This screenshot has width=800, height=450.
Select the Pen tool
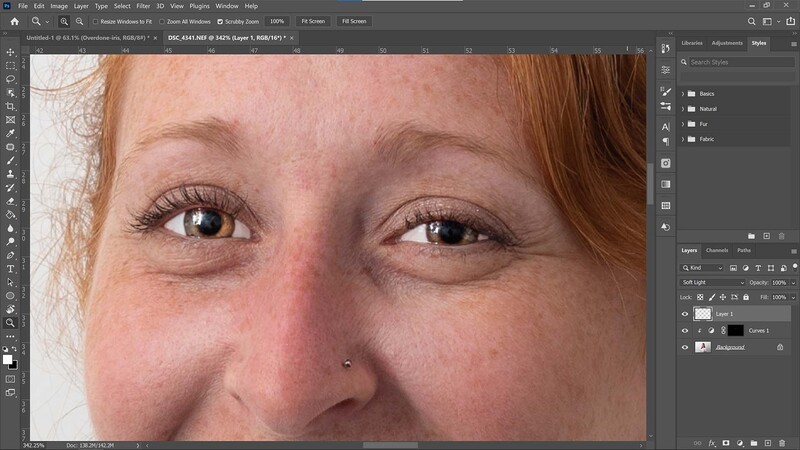[x=10, y=255]
